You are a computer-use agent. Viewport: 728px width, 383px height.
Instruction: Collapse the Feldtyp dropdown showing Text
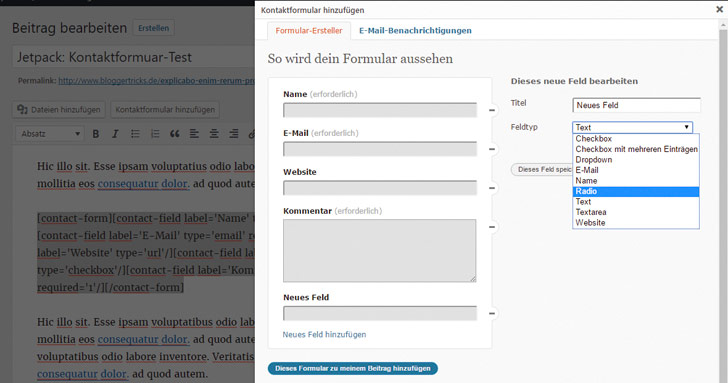632,127
